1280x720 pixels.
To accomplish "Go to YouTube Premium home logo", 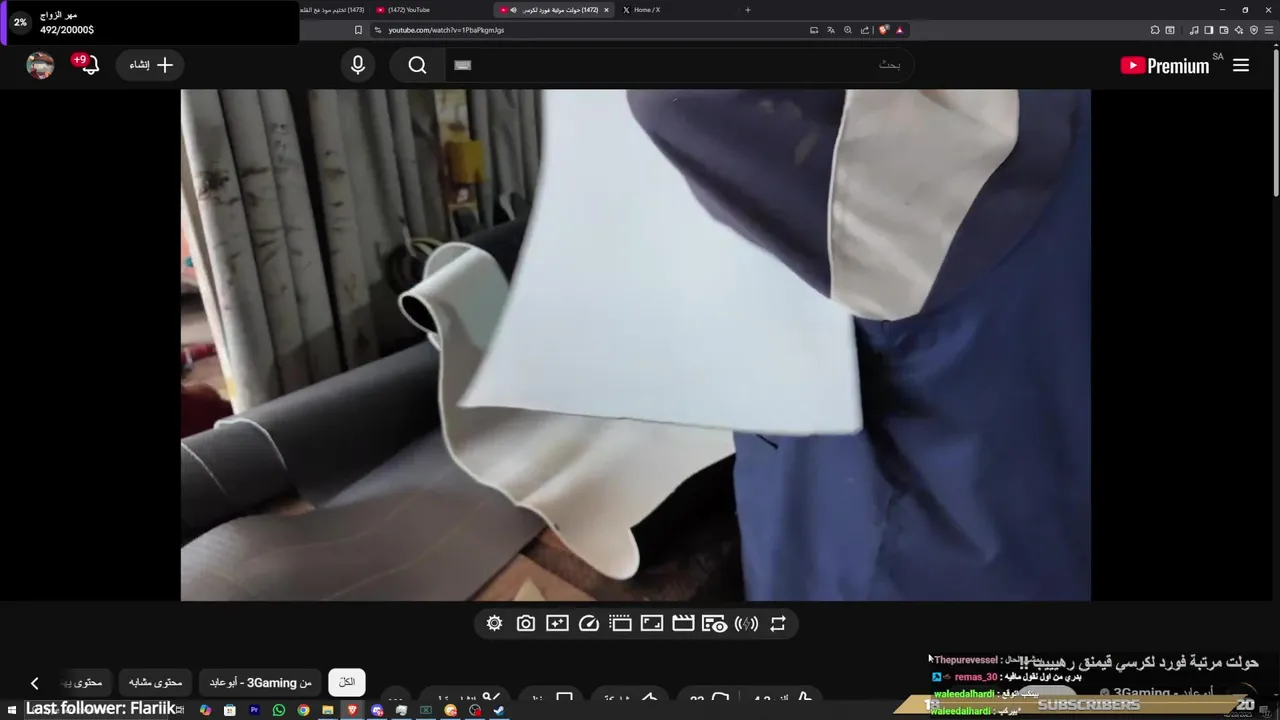I will (1165, 66).
